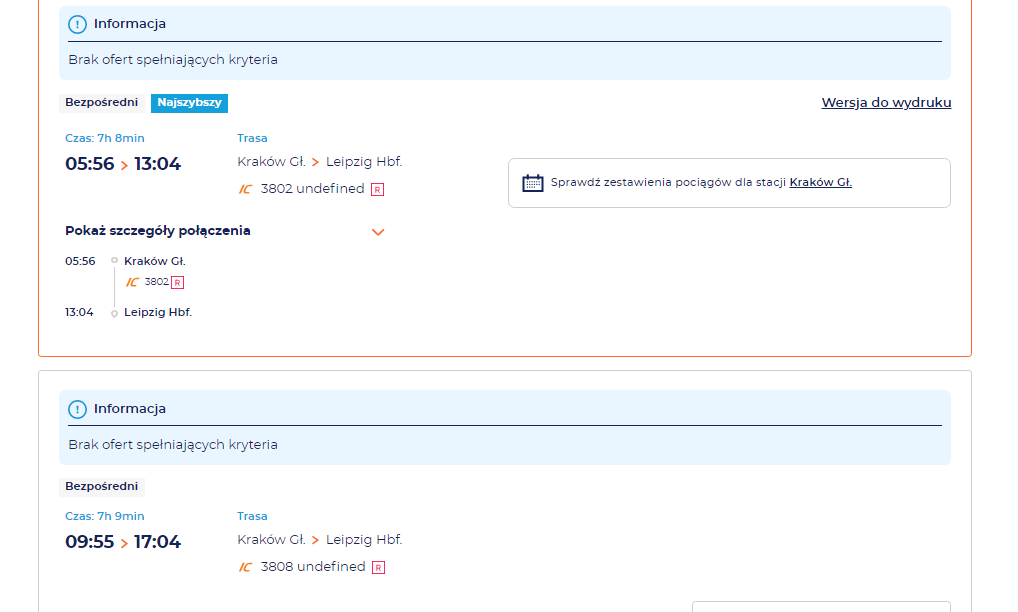Click IC logo beside 3802 undefined
Viewport: 1018px width, 612px height.
tap(245, 189)
